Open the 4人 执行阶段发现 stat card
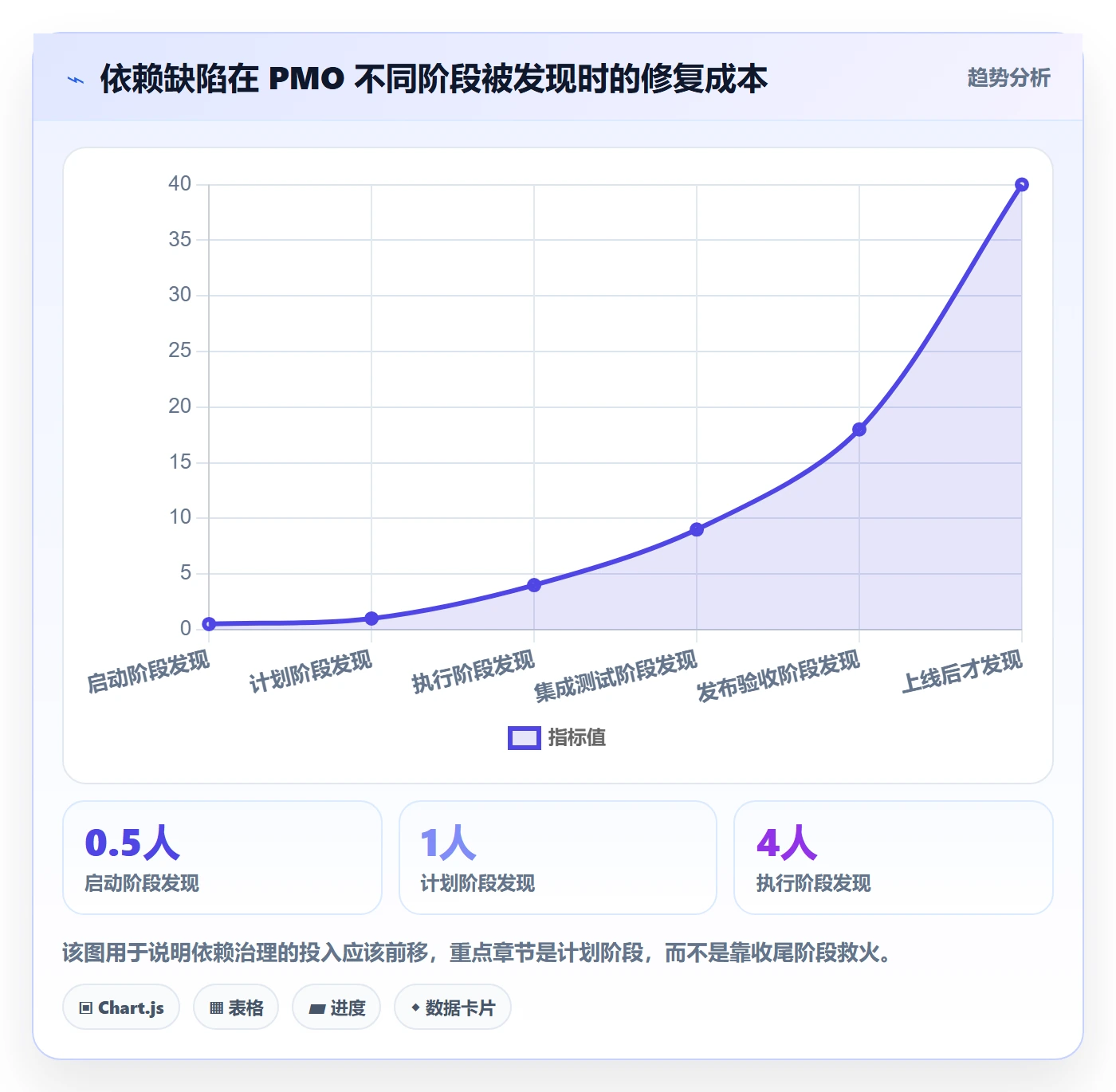 pos(894,858)
